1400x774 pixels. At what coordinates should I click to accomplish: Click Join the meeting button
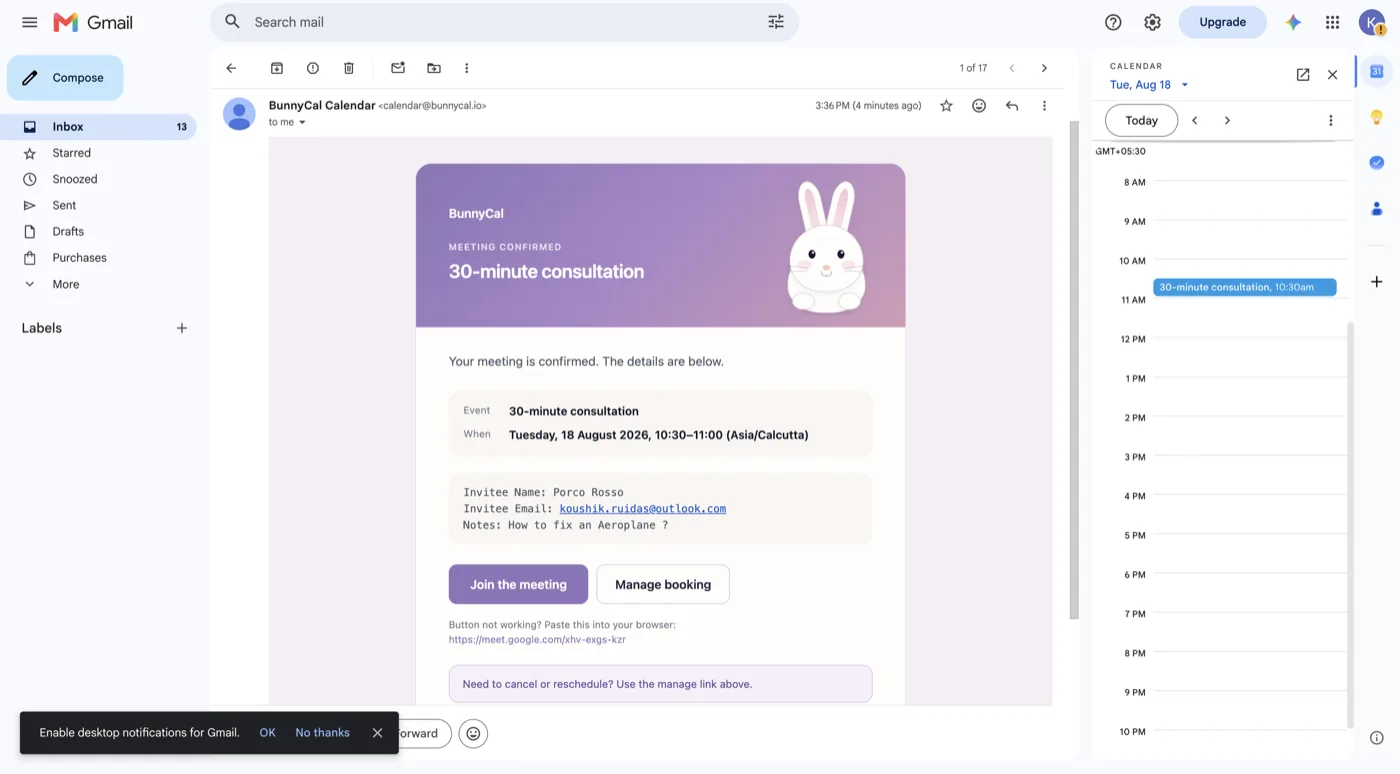pyautogui.click(x=518, y=584)
